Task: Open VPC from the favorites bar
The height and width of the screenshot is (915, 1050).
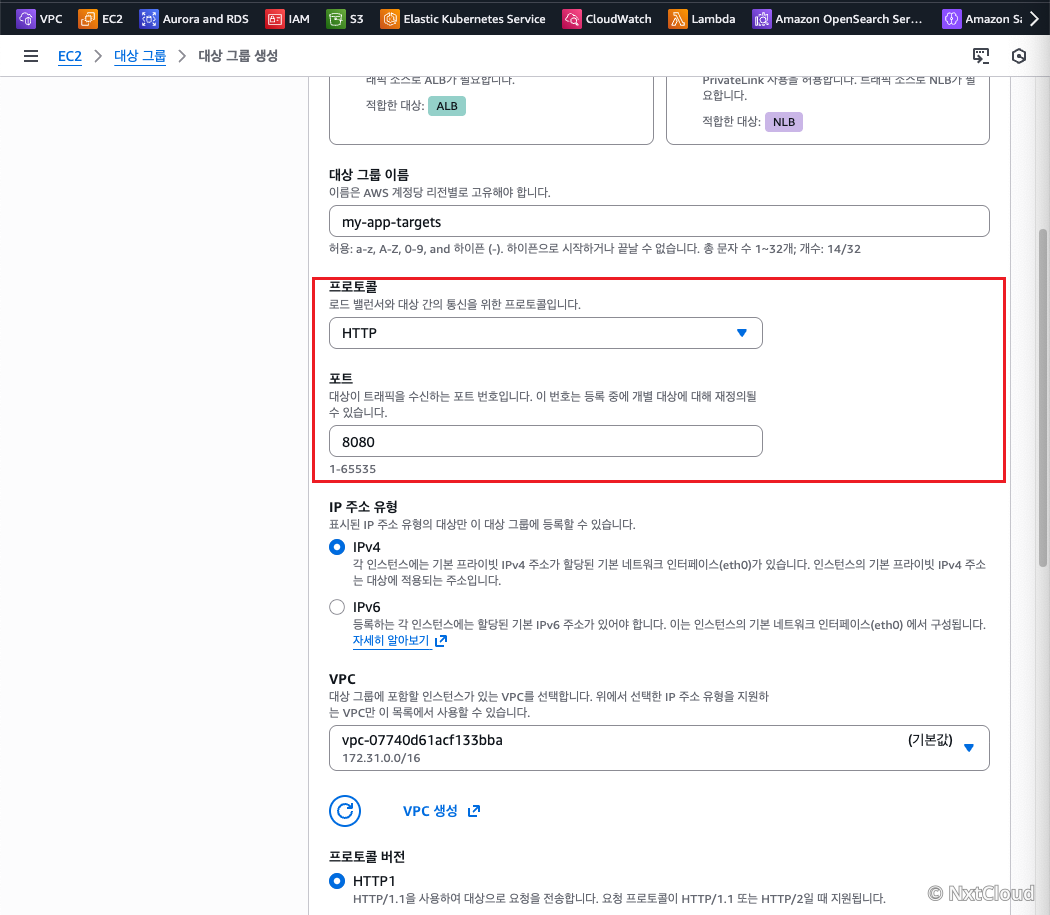Action: [x=51, y=19]
